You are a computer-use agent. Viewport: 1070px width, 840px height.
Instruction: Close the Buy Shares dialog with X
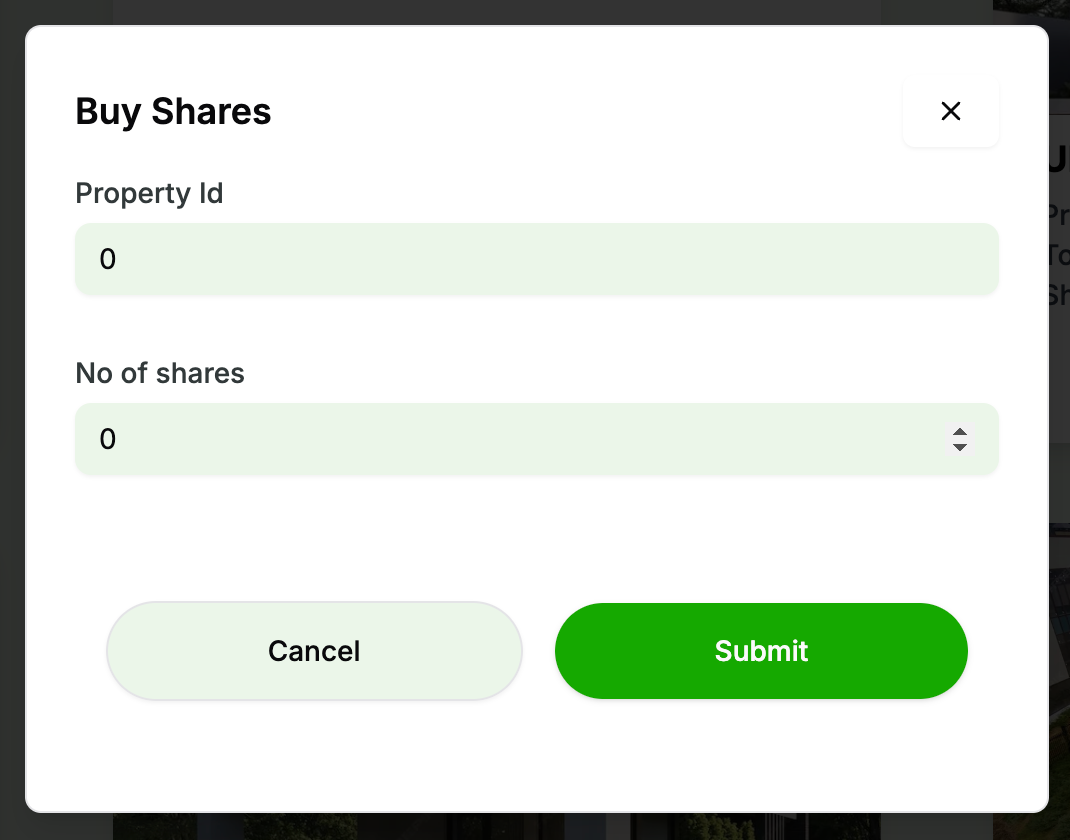click(x=950, y=111)
